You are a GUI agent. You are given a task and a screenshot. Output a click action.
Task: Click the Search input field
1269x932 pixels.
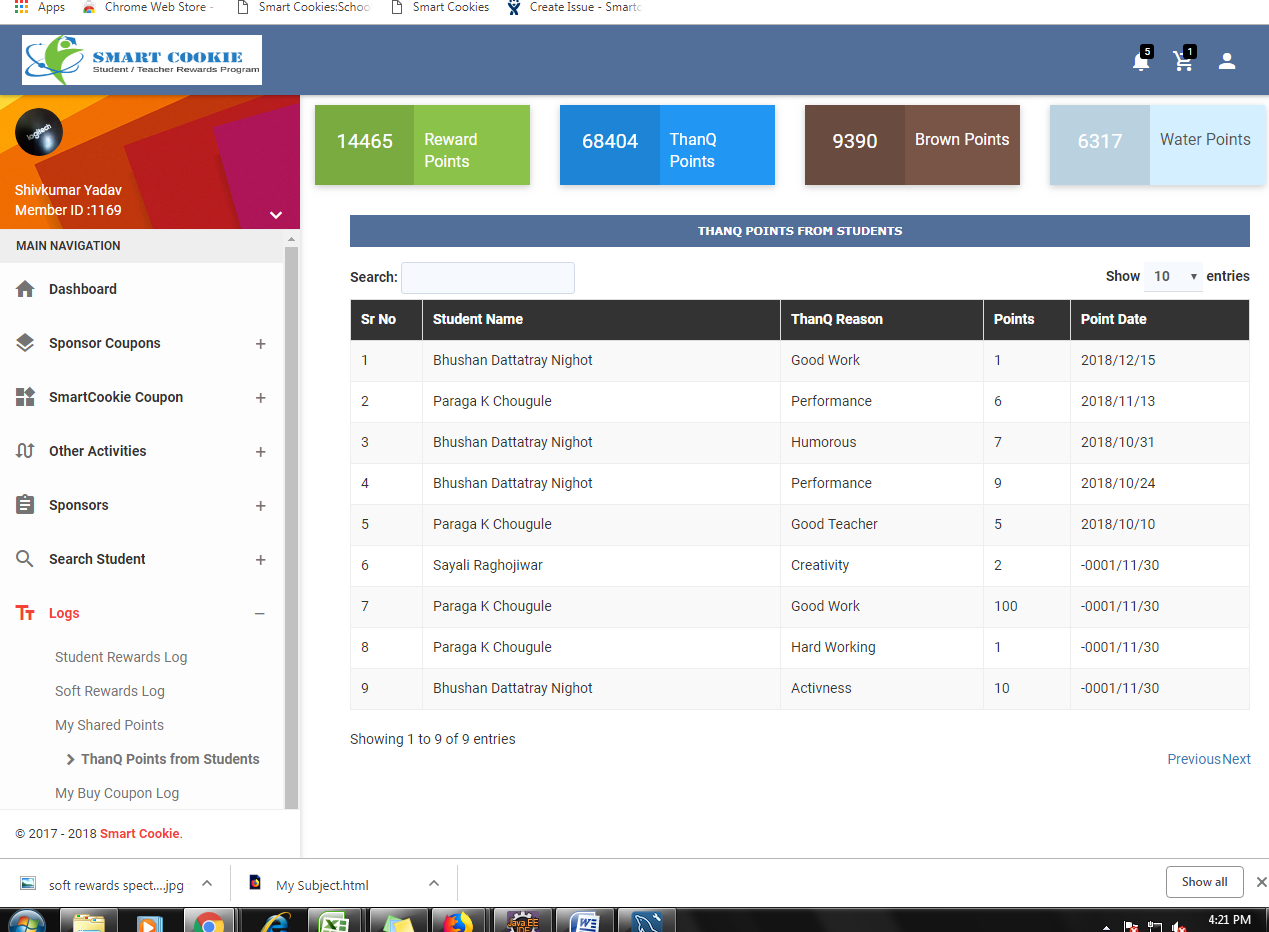488,277
